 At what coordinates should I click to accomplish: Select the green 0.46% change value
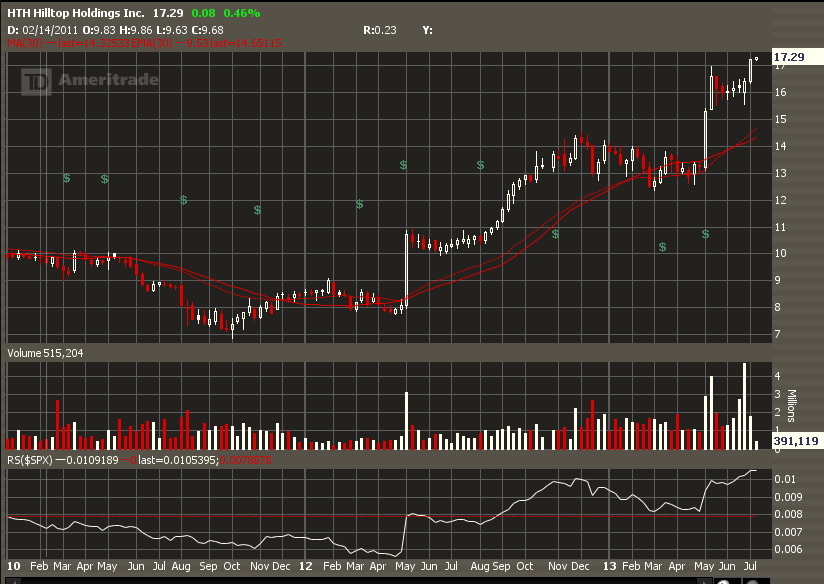241,14
